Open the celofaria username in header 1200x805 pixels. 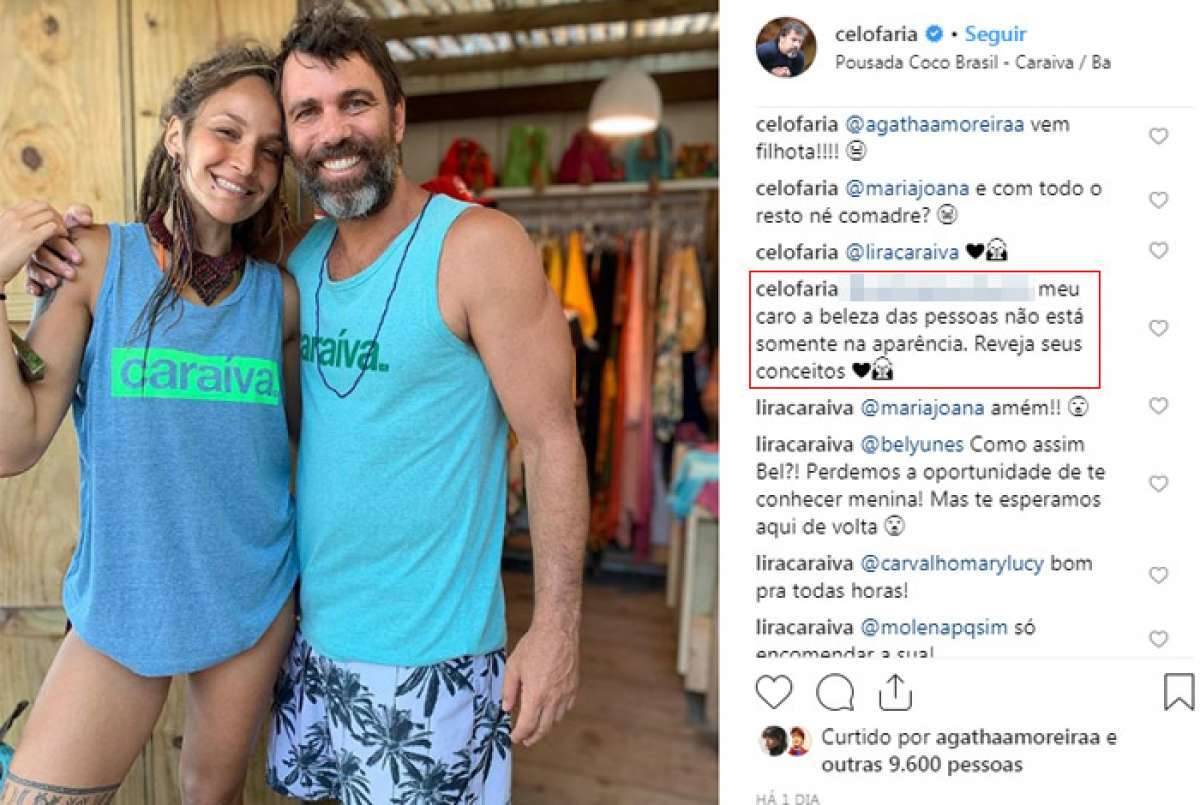click(876, 35)
